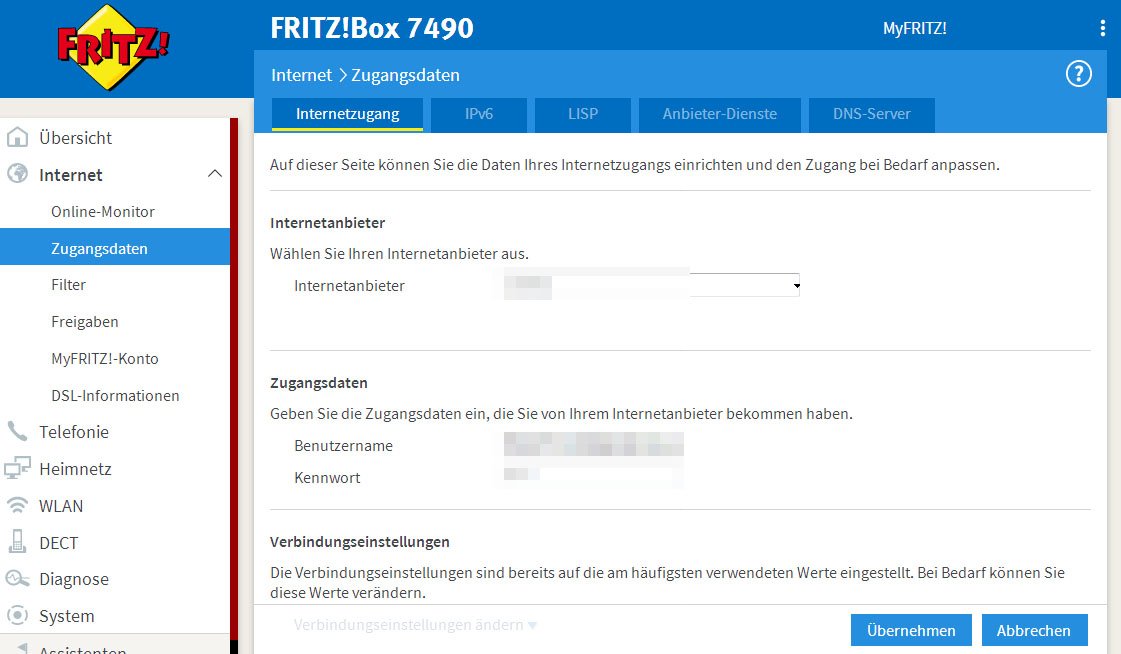
Task: Click the Übersicht house icon
Action: [x=17, y=138]
